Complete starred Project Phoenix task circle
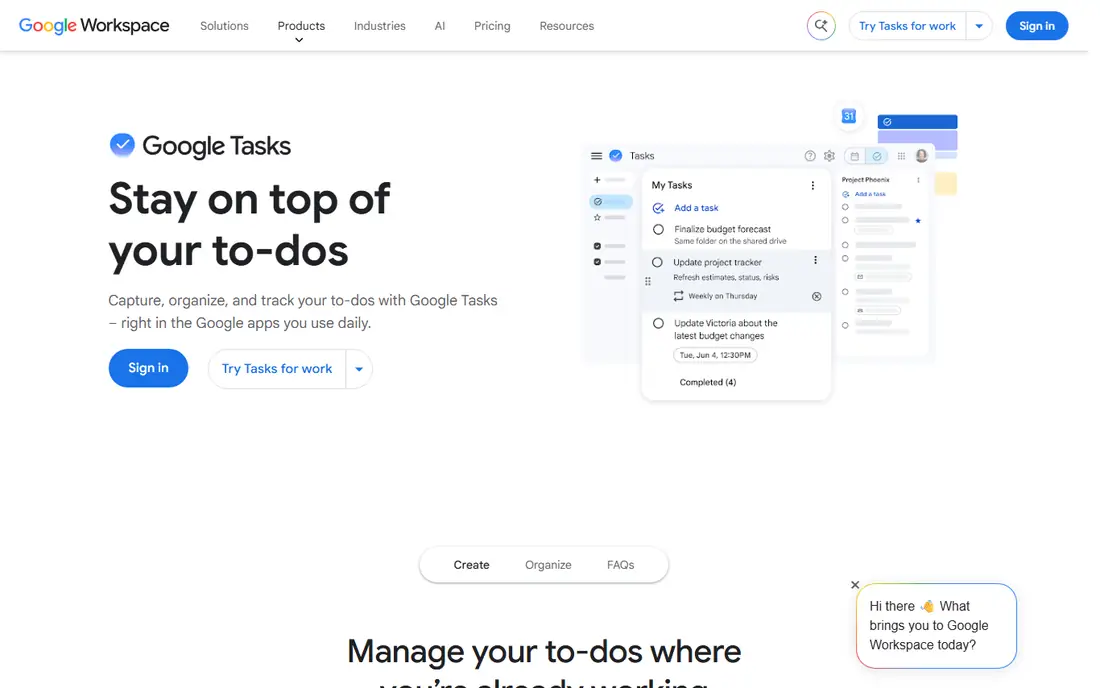The height and width of the screenshot is (688, 1100). (845, 220)
